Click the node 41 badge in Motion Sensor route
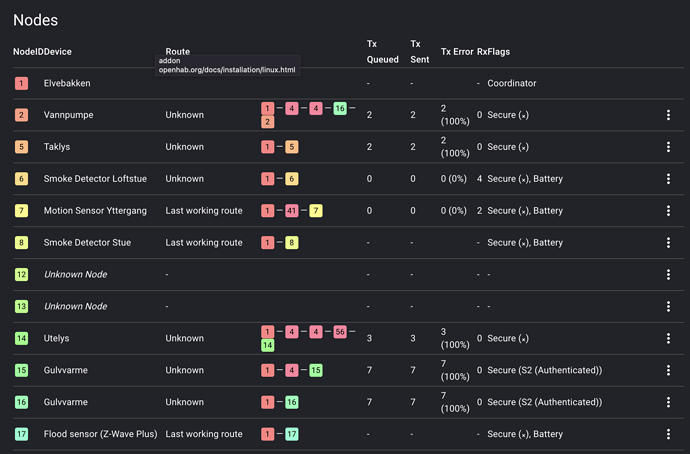Screen dimensions: 690x454 pos(291,211)
